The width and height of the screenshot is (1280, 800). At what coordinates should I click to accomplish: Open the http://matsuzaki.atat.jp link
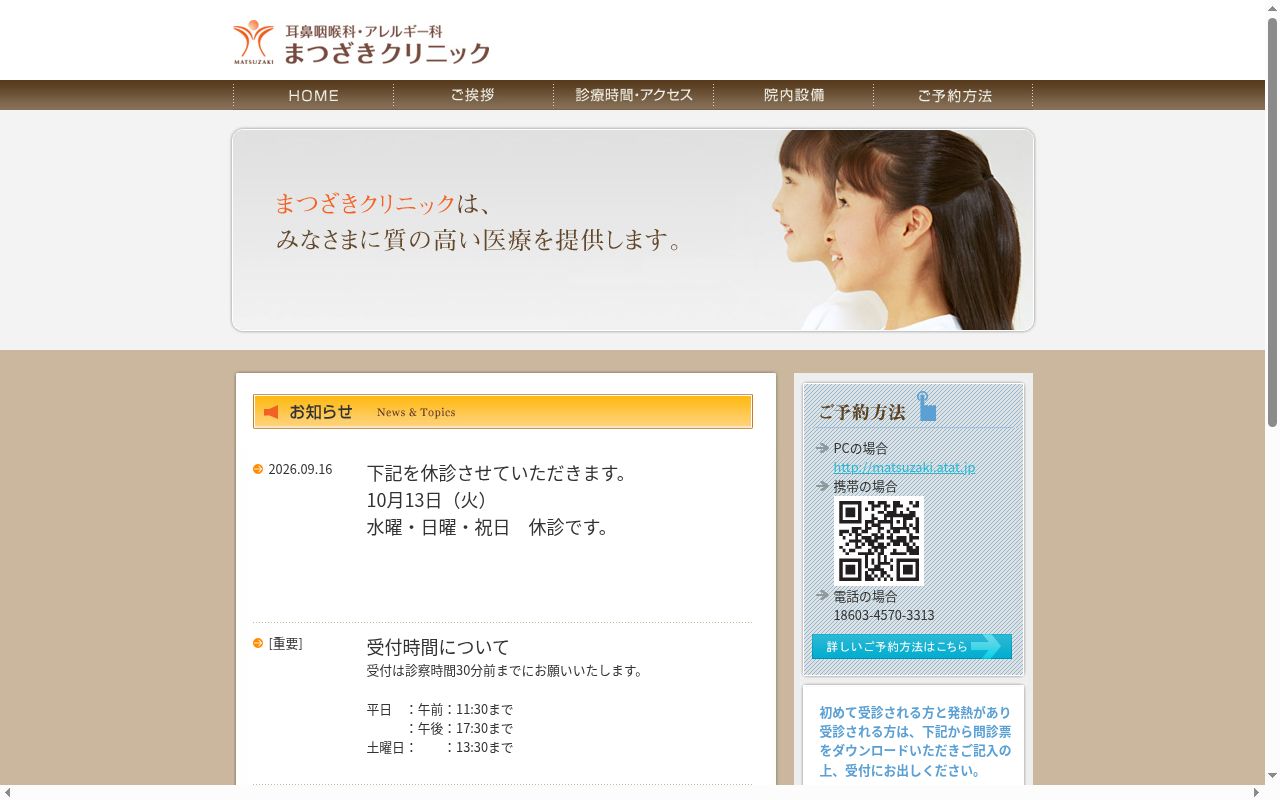point(904,467)
